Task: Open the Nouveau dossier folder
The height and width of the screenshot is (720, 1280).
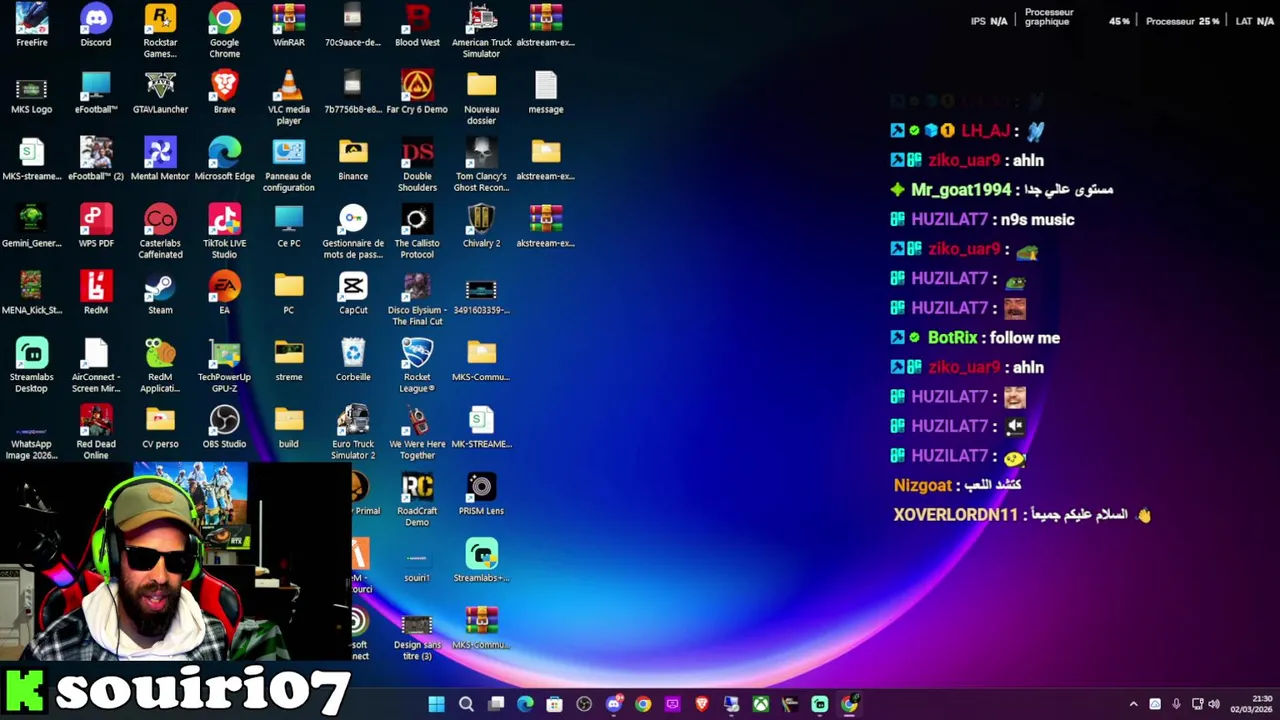Action: click(x=481, y=98)
